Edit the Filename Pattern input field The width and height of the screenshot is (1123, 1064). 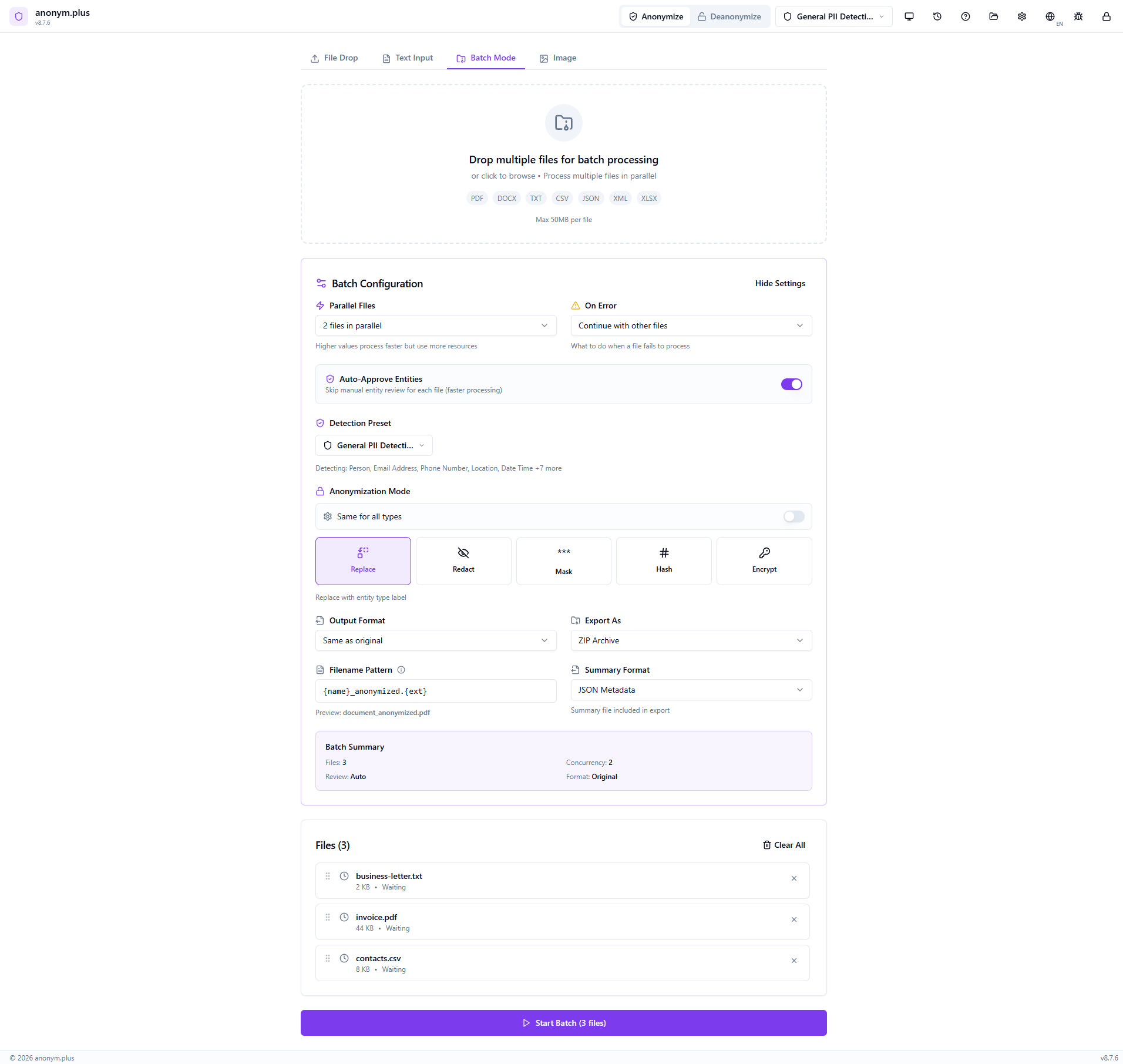435,691
